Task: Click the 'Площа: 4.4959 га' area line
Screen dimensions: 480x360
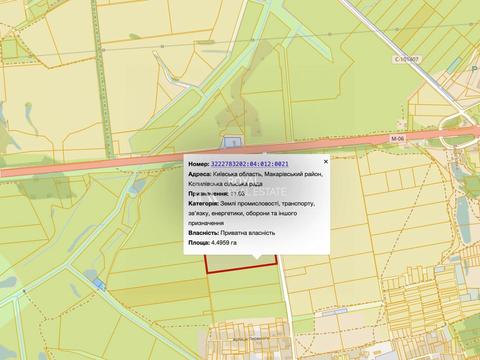Action: coord(213,243)
